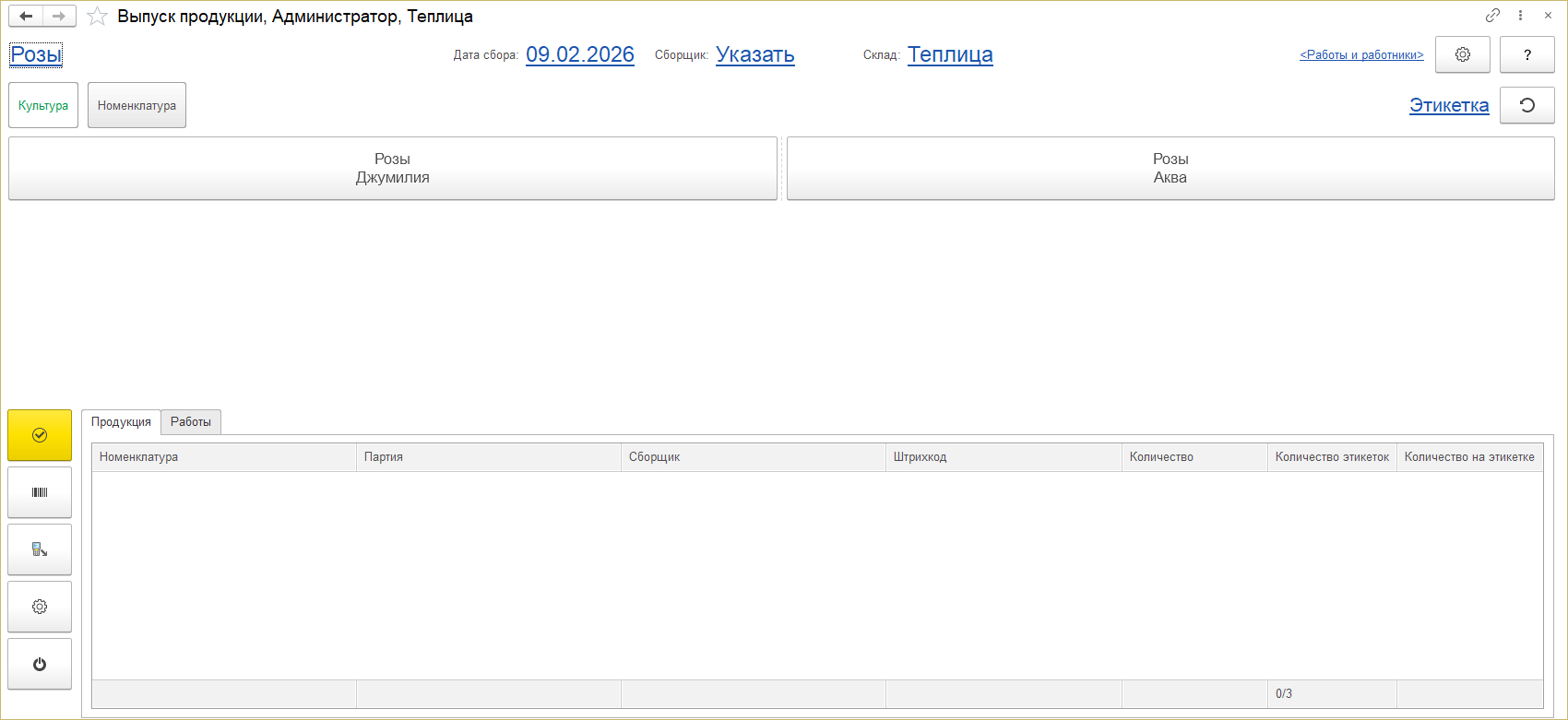Copy the link using the chain icon
The image size is (1568, 720).
pyautogui.click(x=1492, y=16)
